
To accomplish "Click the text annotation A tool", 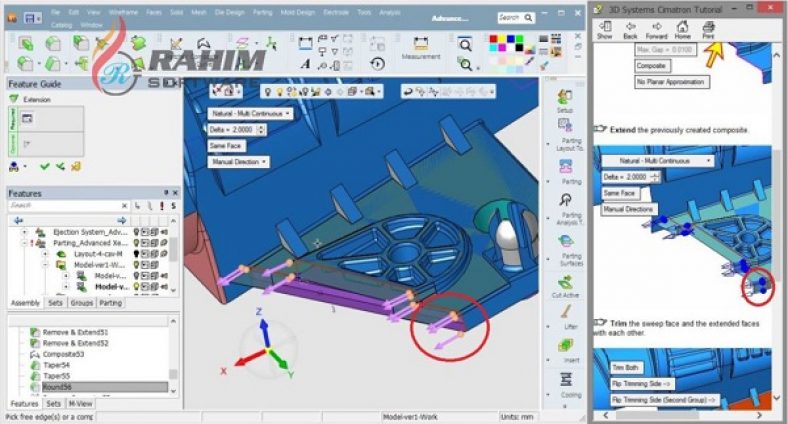I will click(306, 64).
